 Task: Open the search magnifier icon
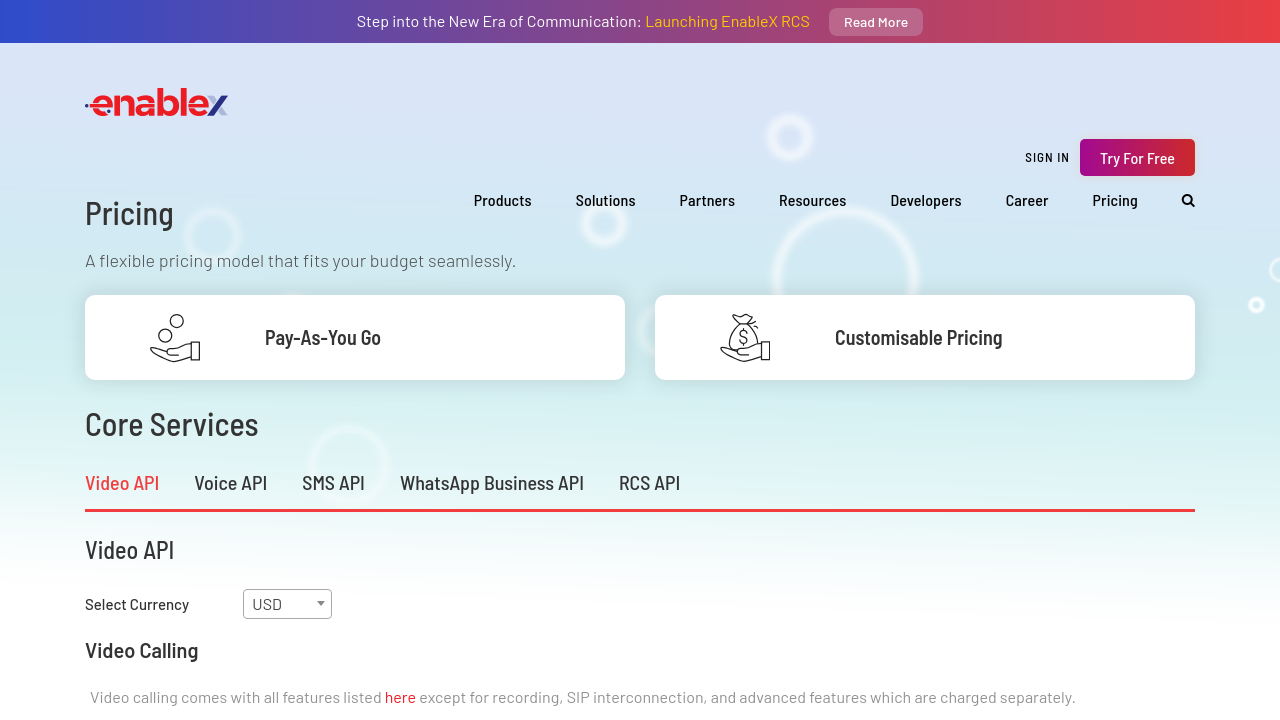click(x=1188, y=200)
